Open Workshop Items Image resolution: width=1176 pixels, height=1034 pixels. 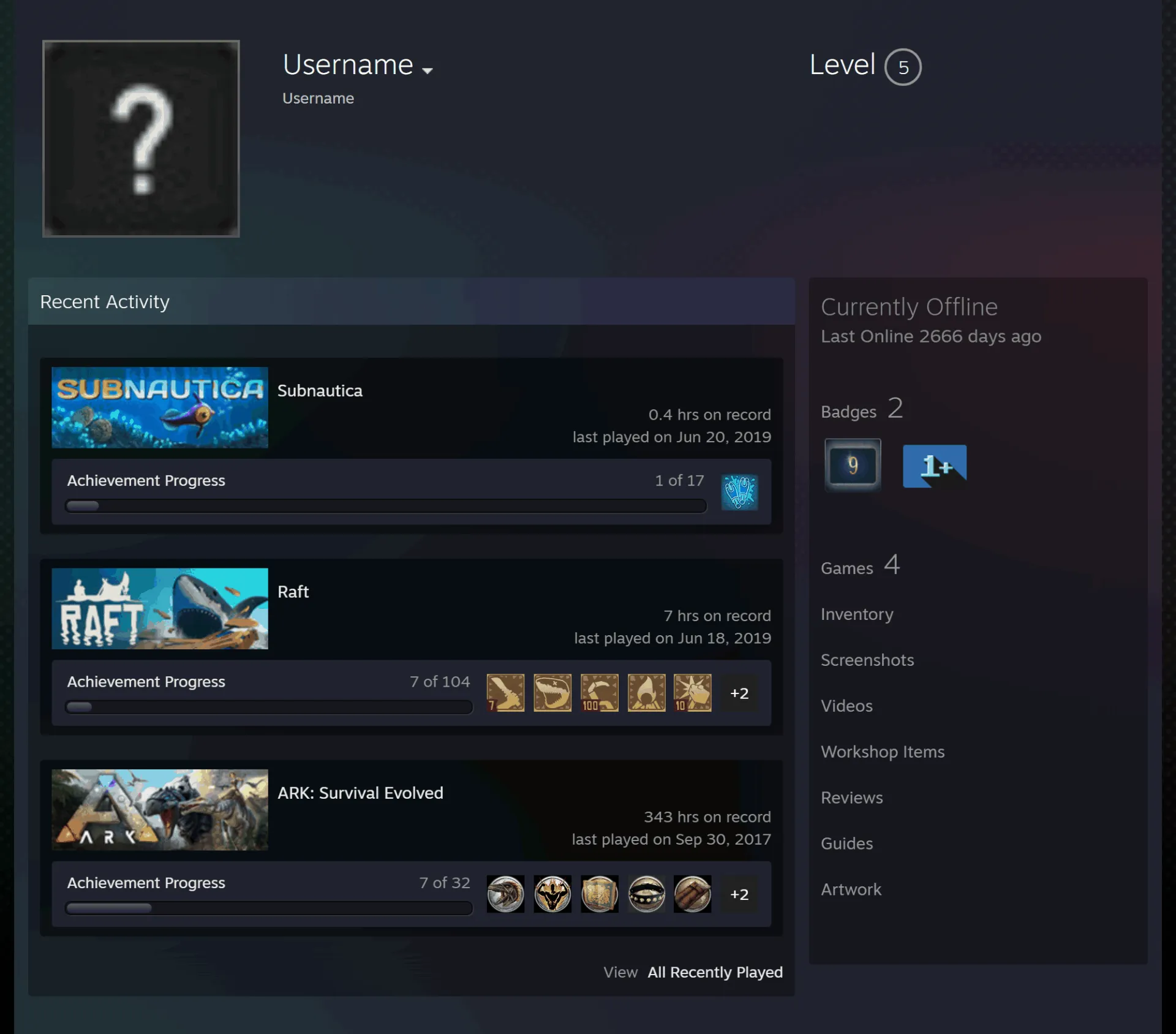click(883, 752)
